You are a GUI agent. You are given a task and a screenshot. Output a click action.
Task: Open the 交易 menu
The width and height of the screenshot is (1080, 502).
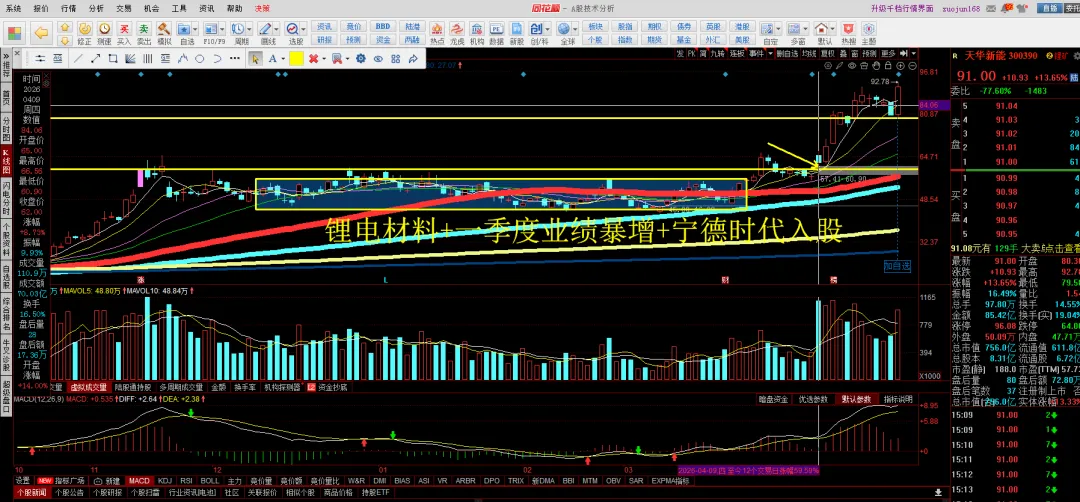click(124, 8)
